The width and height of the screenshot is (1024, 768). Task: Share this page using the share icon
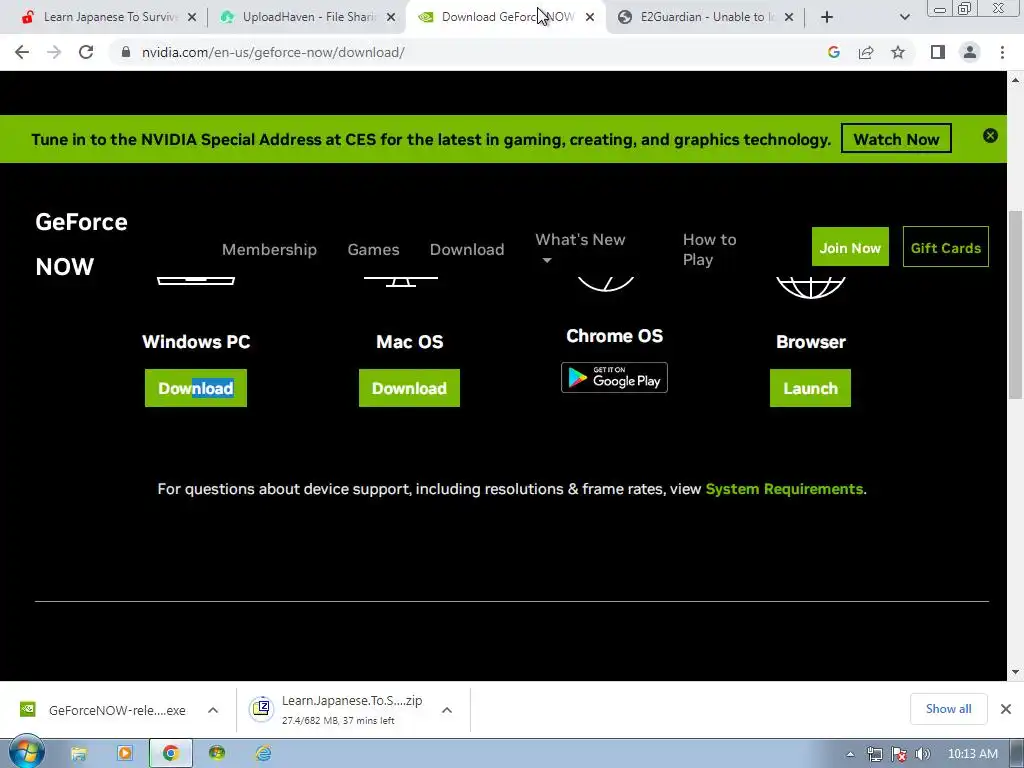[x=866, y=52]
